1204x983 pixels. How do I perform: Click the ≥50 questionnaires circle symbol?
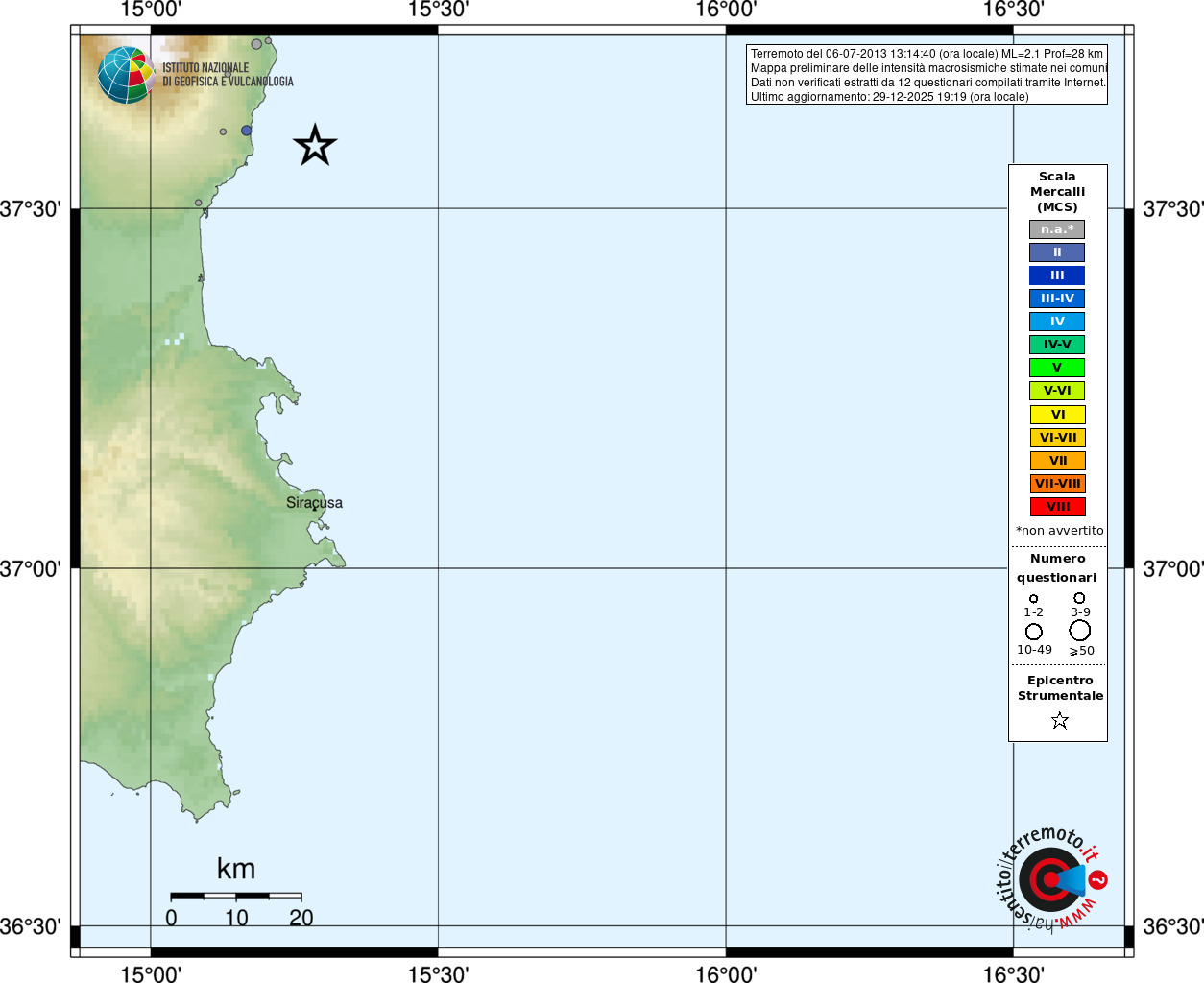(x=1080, y=630)
